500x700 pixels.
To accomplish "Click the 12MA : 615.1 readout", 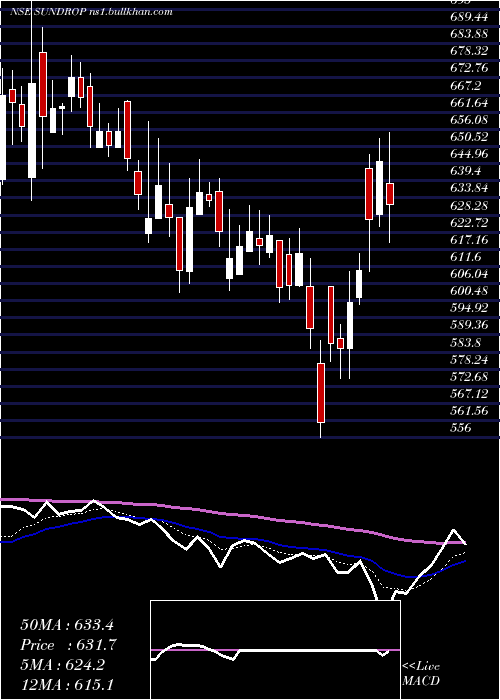I will (66, 684).
